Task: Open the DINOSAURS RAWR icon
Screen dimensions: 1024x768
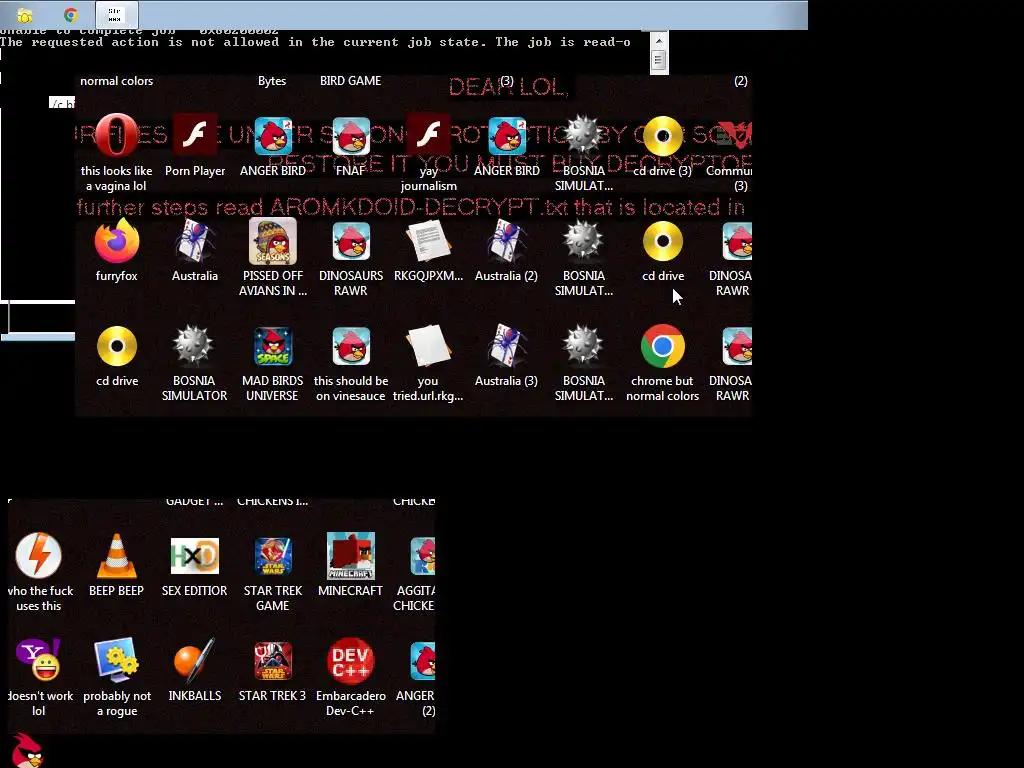Action: [351, 240]
